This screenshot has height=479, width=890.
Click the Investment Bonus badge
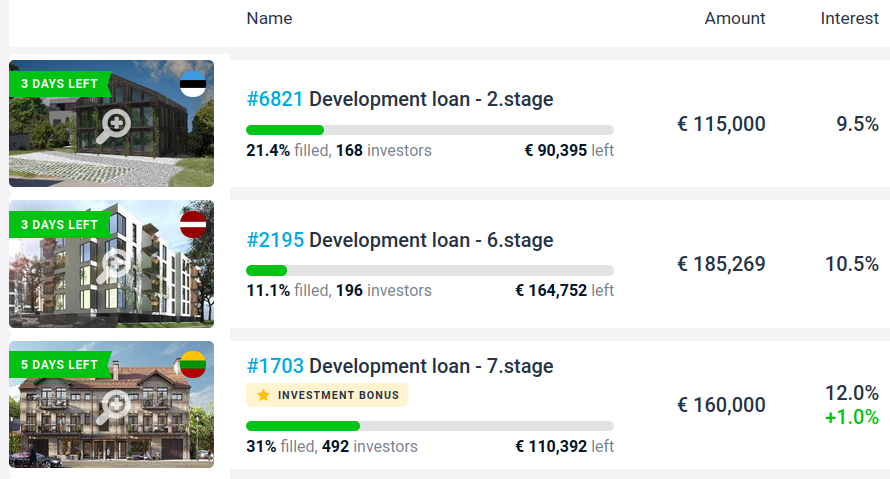tap(327, 395)
